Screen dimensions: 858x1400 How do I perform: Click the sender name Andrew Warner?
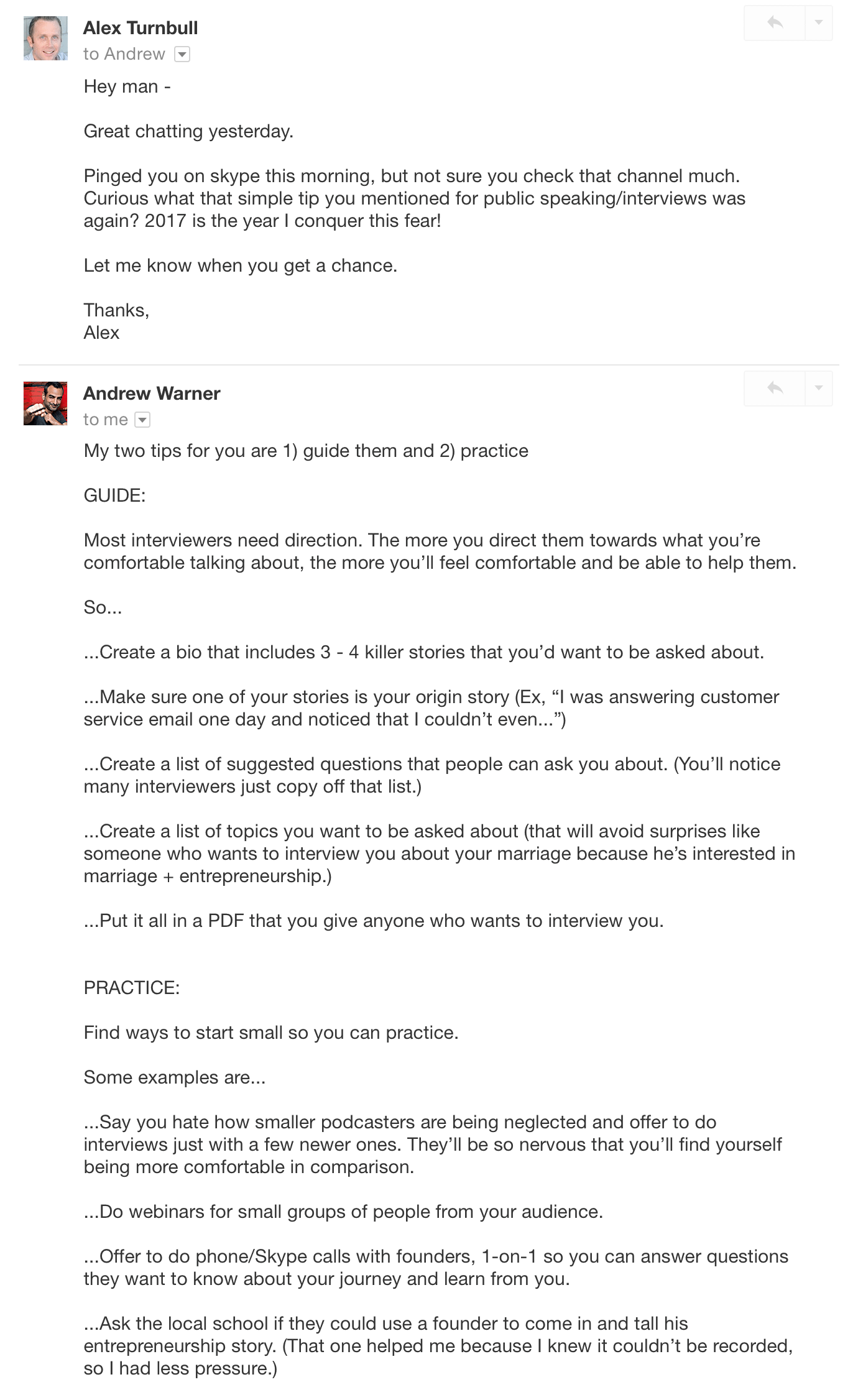tap(152, 394)
